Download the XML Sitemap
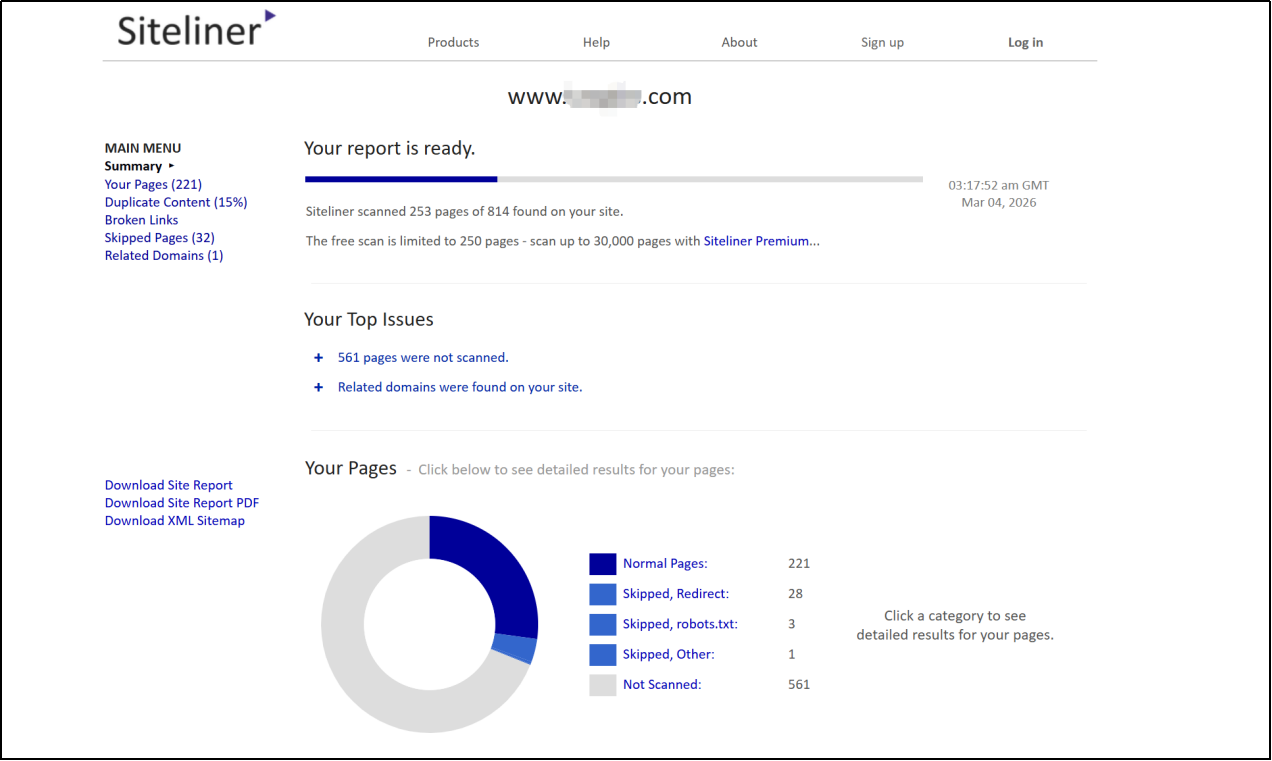 (x=174, y=521)
